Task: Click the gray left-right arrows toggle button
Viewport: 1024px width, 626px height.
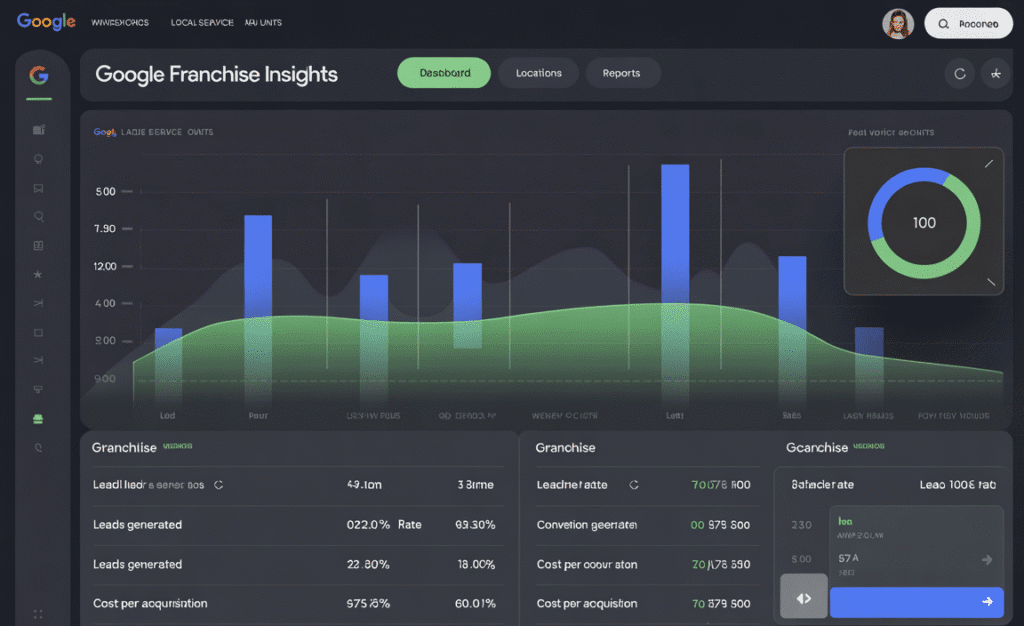Action: [803, 599]
